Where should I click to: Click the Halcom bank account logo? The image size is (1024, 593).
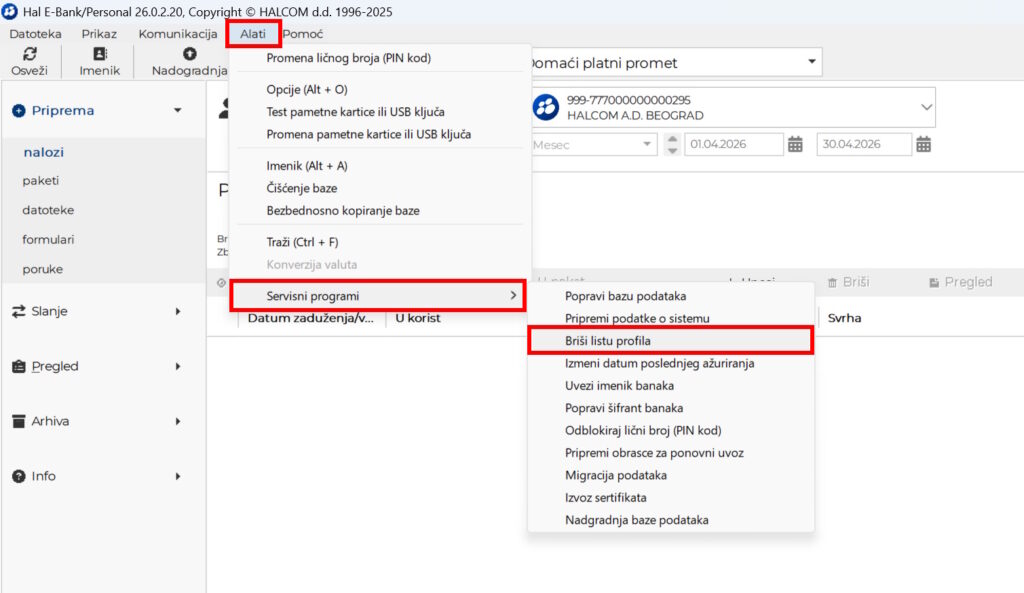point(546,107)
